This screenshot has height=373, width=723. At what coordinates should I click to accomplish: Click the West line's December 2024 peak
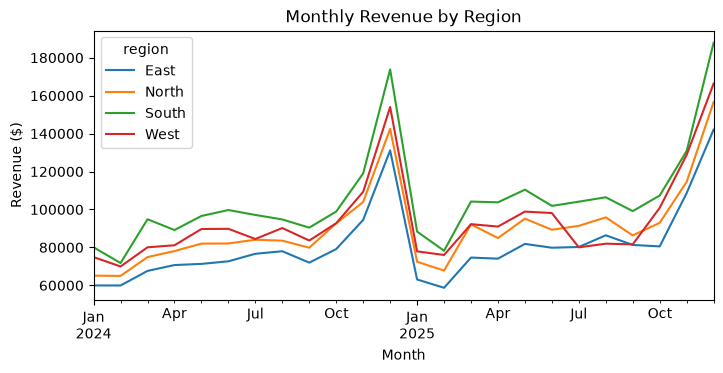390,107
